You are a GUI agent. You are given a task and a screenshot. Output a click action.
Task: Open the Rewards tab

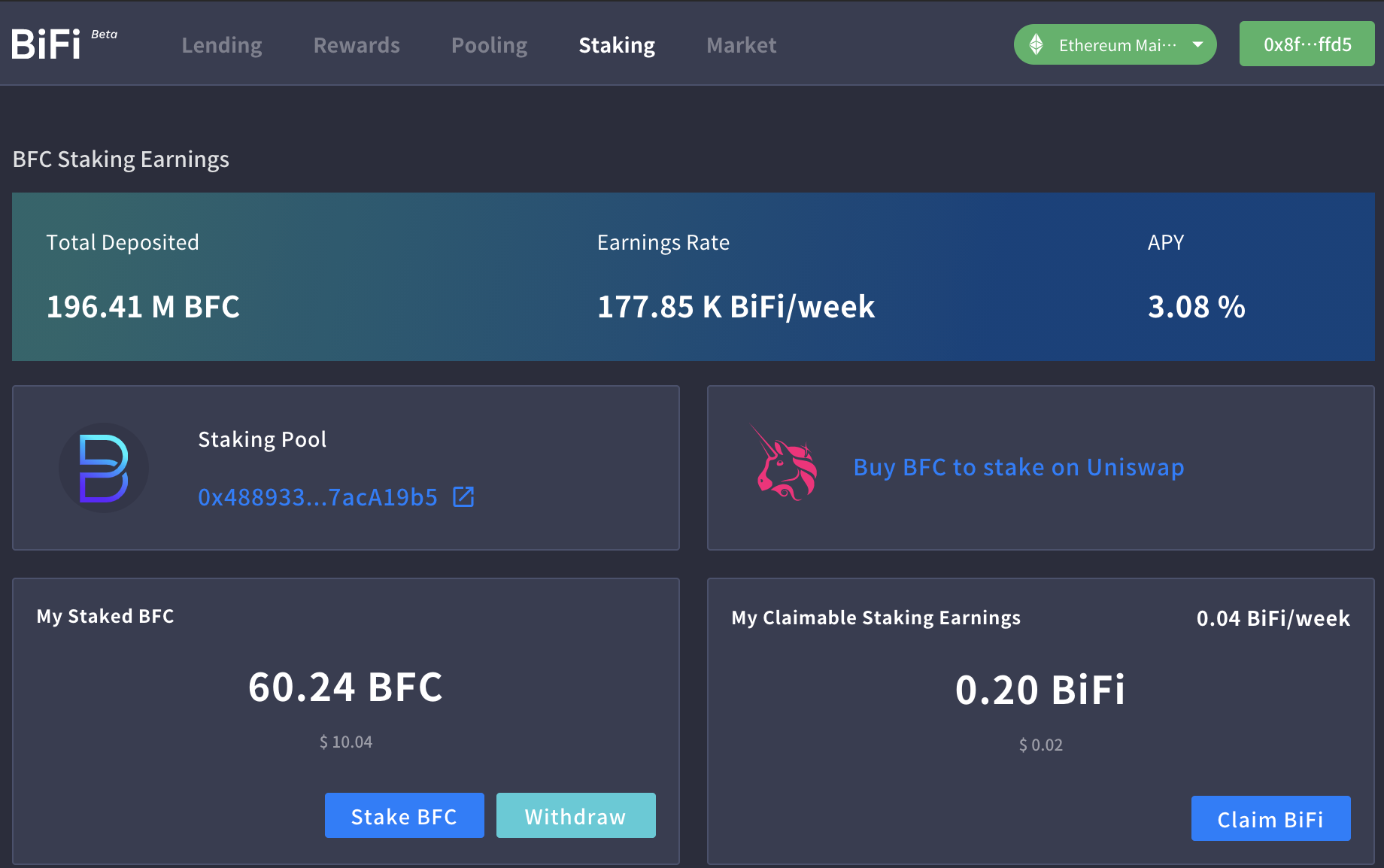[357, 45]
